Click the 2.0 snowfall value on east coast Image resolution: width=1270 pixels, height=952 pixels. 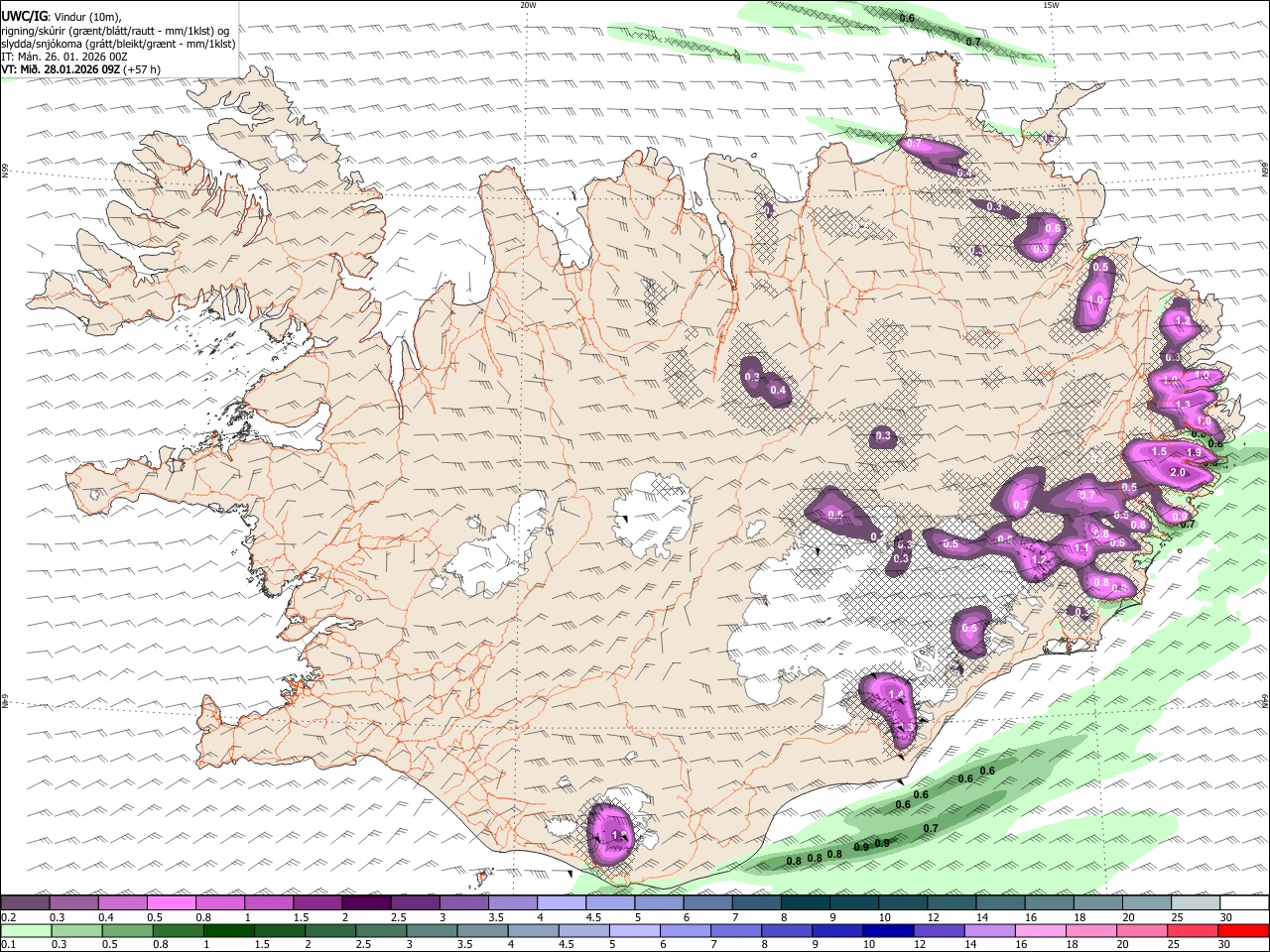1178,472
